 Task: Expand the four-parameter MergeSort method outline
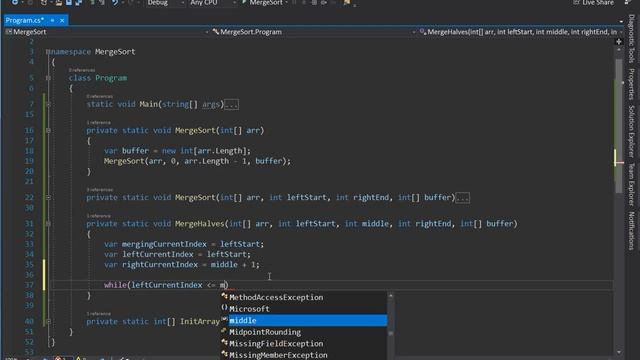click(48, 198)
